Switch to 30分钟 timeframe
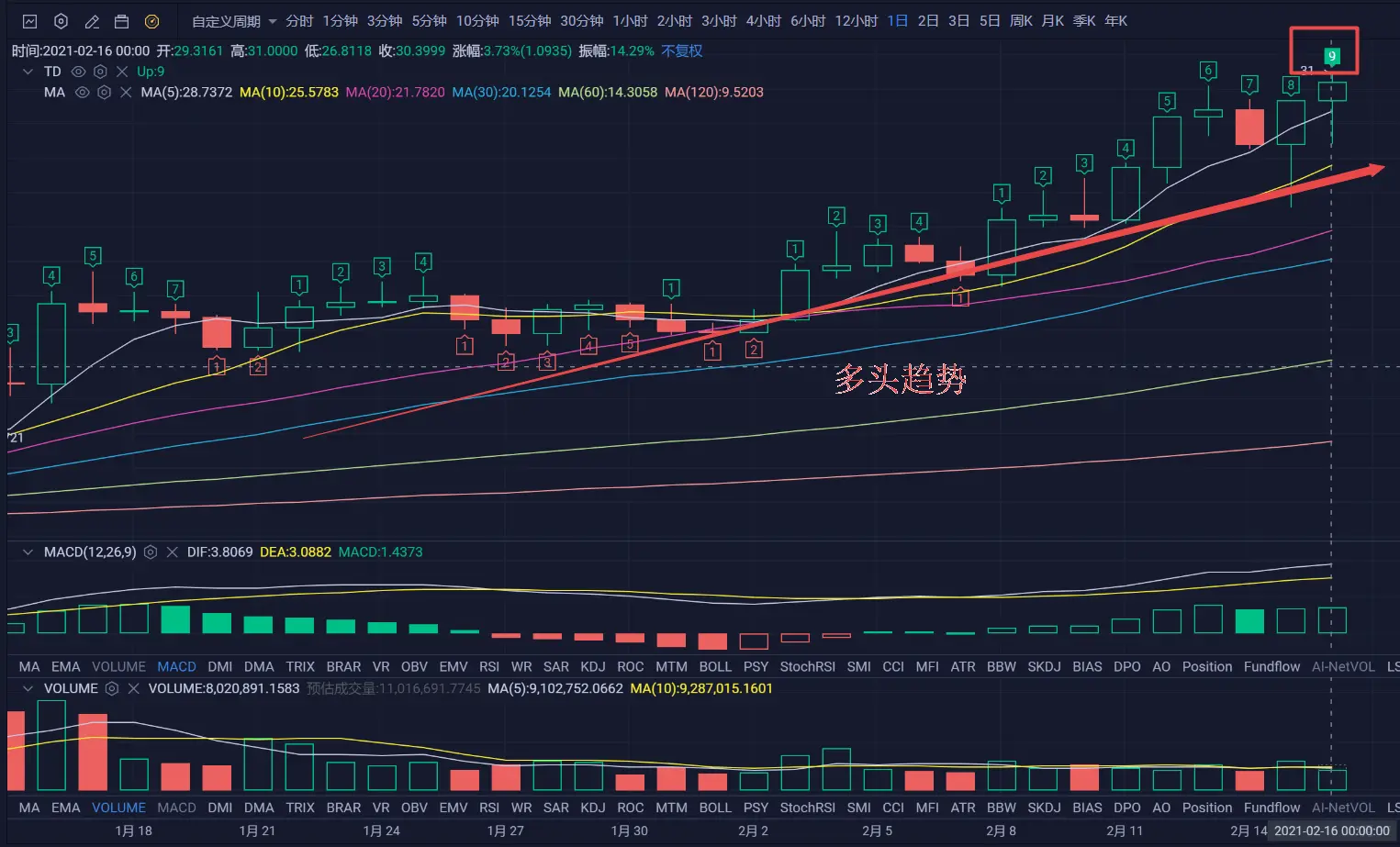 click(582, 21)
